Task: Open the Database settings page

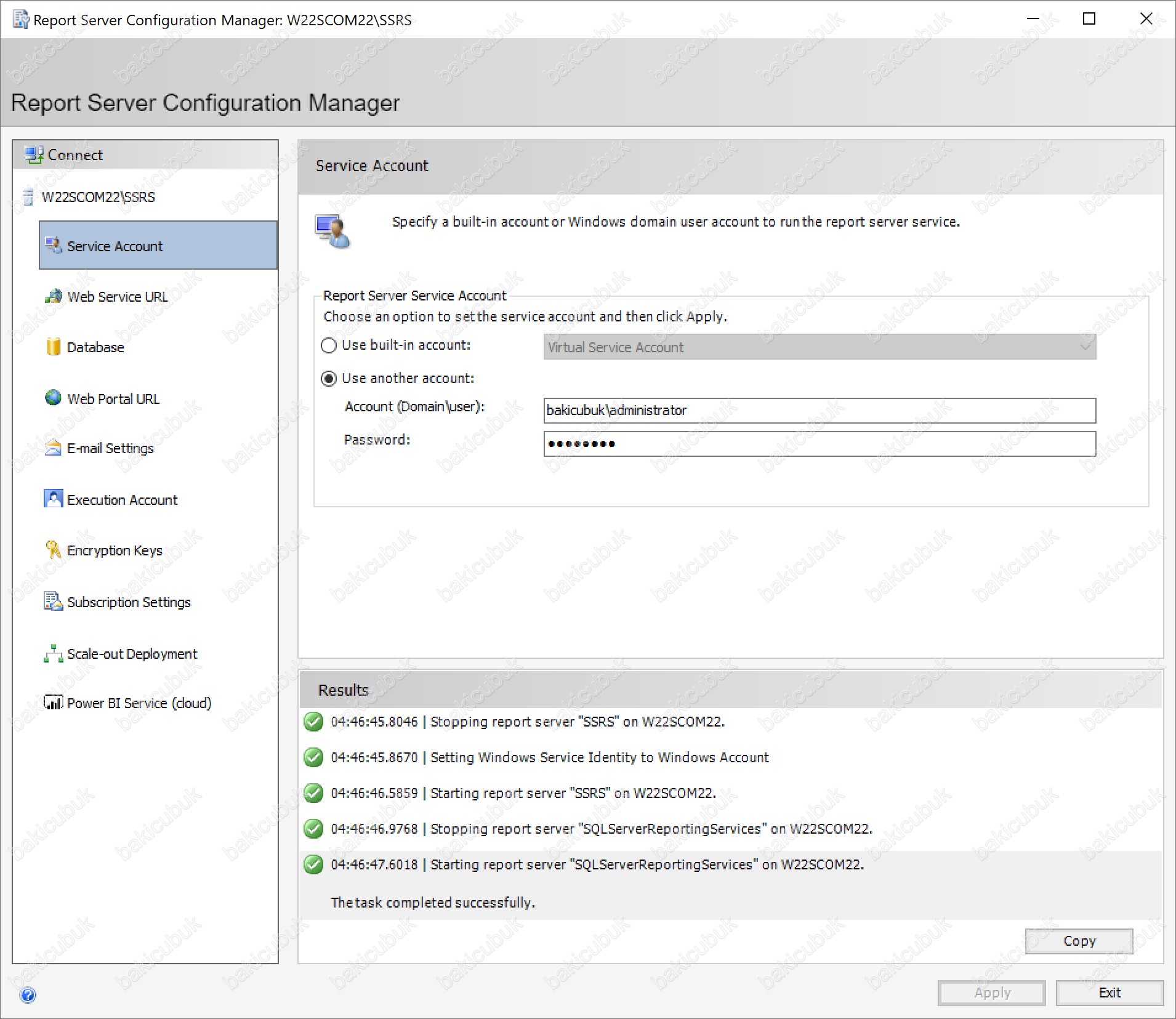Action: coord(95,347)
